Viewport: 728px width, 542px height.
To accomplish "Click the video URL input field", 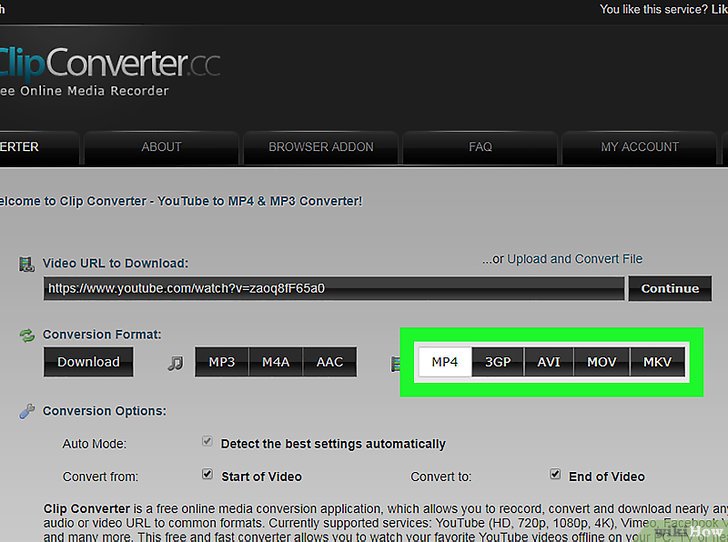I will (x=333, y=288).
